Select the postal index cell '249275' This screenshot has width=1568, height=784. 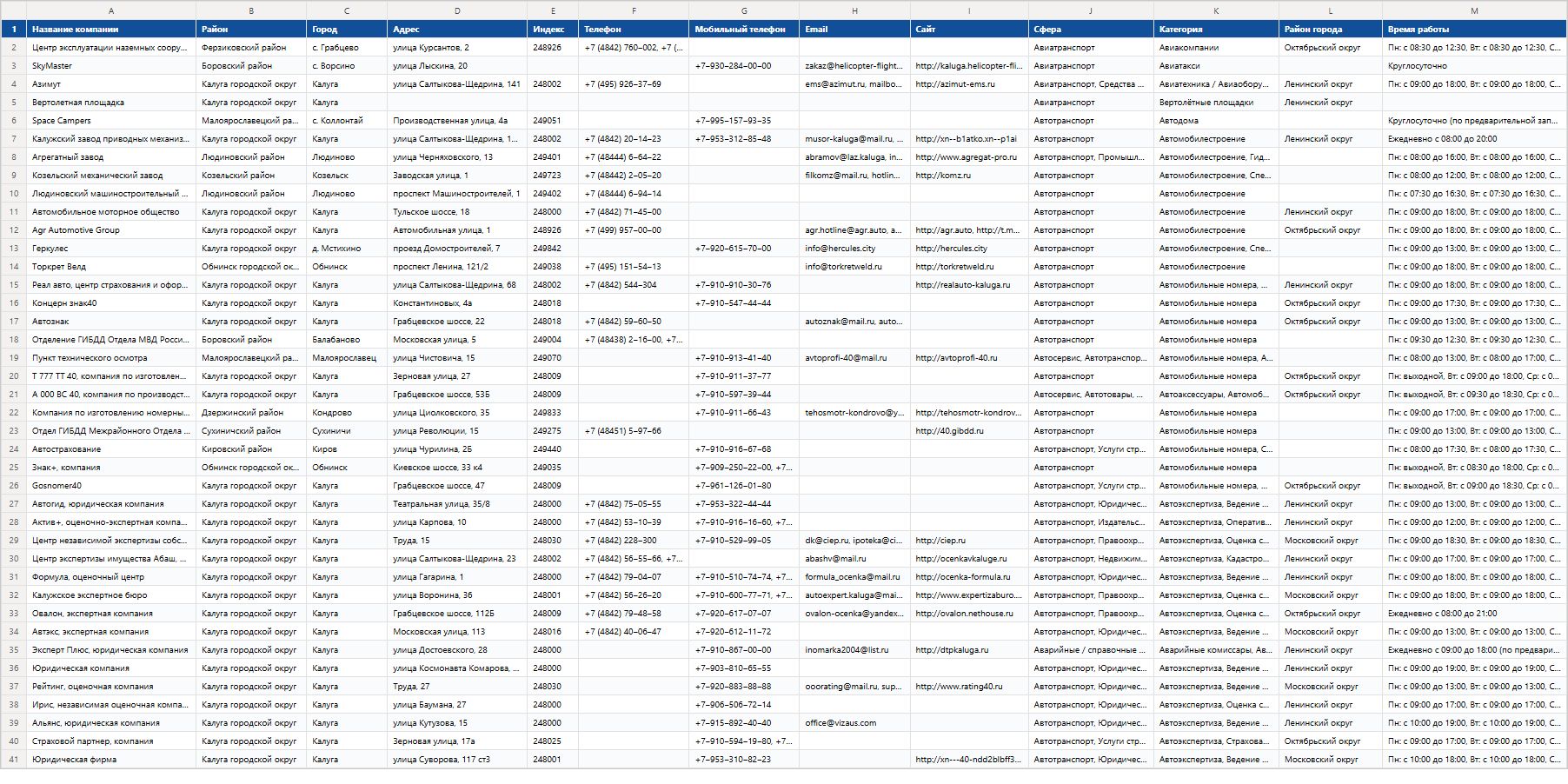[553, 431]
